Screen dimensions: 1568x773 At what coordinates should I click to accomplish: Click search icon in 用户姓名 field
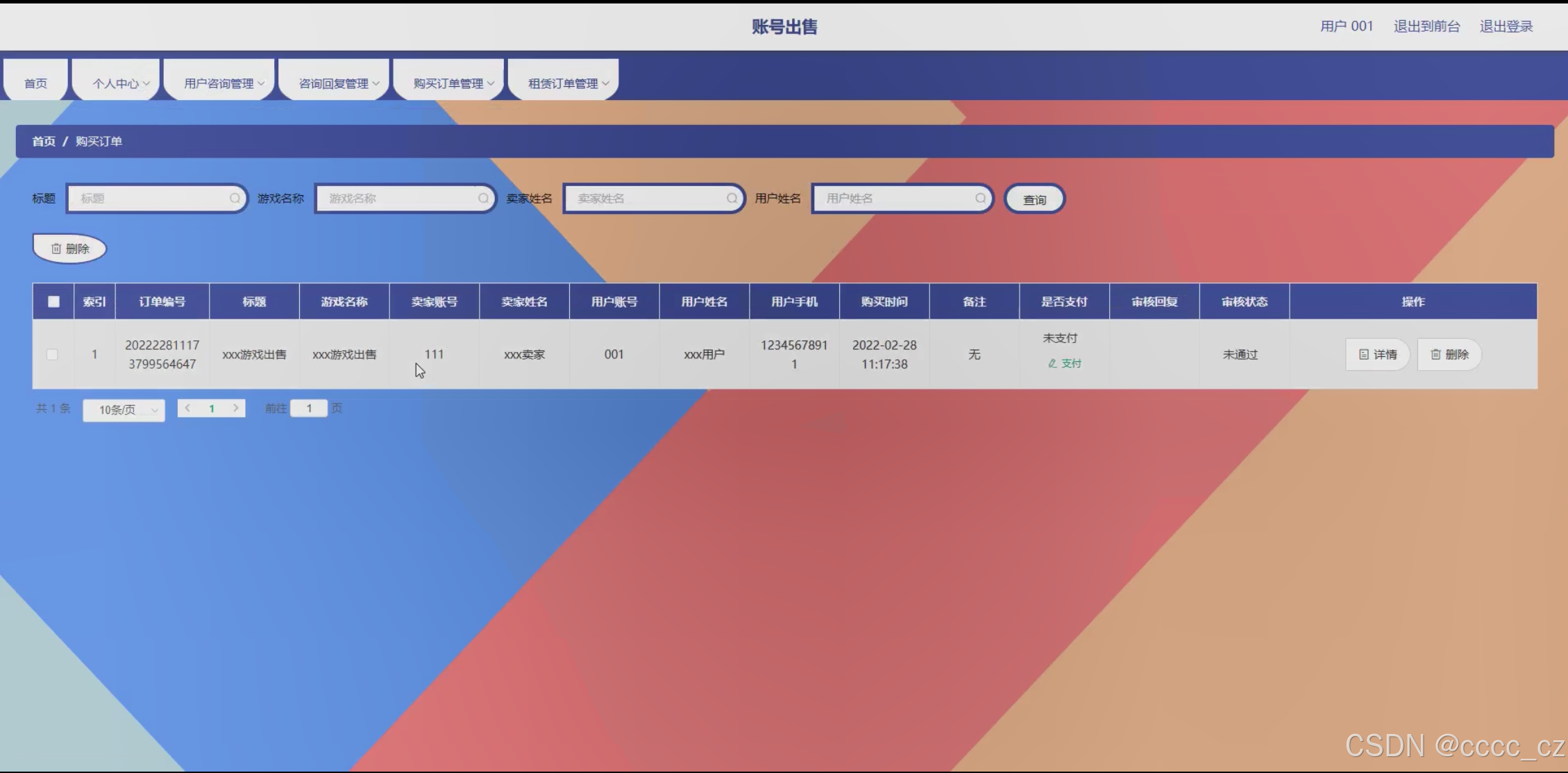point(980,199)
